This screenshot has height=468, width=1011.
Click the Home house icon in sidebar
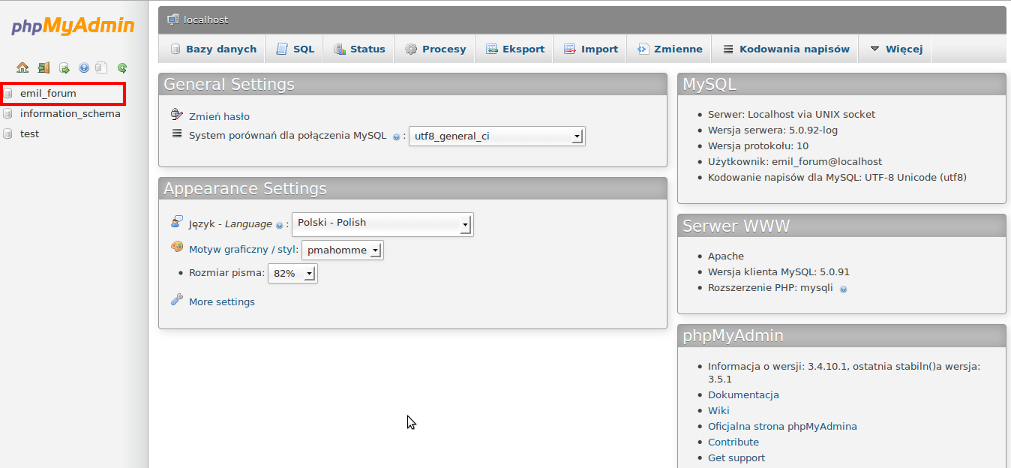23,67
